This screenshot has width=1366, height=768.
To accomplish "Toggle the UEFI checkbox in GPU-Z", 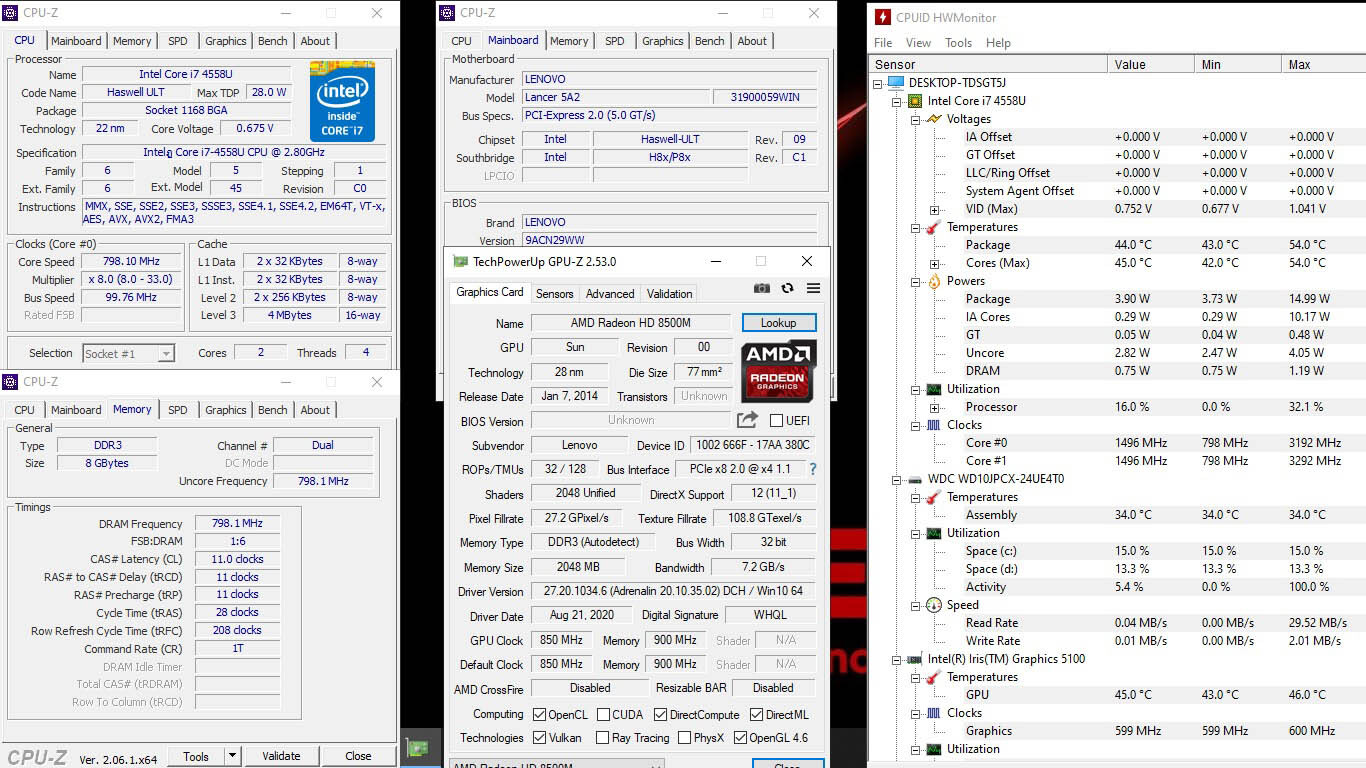I will 776,420.
